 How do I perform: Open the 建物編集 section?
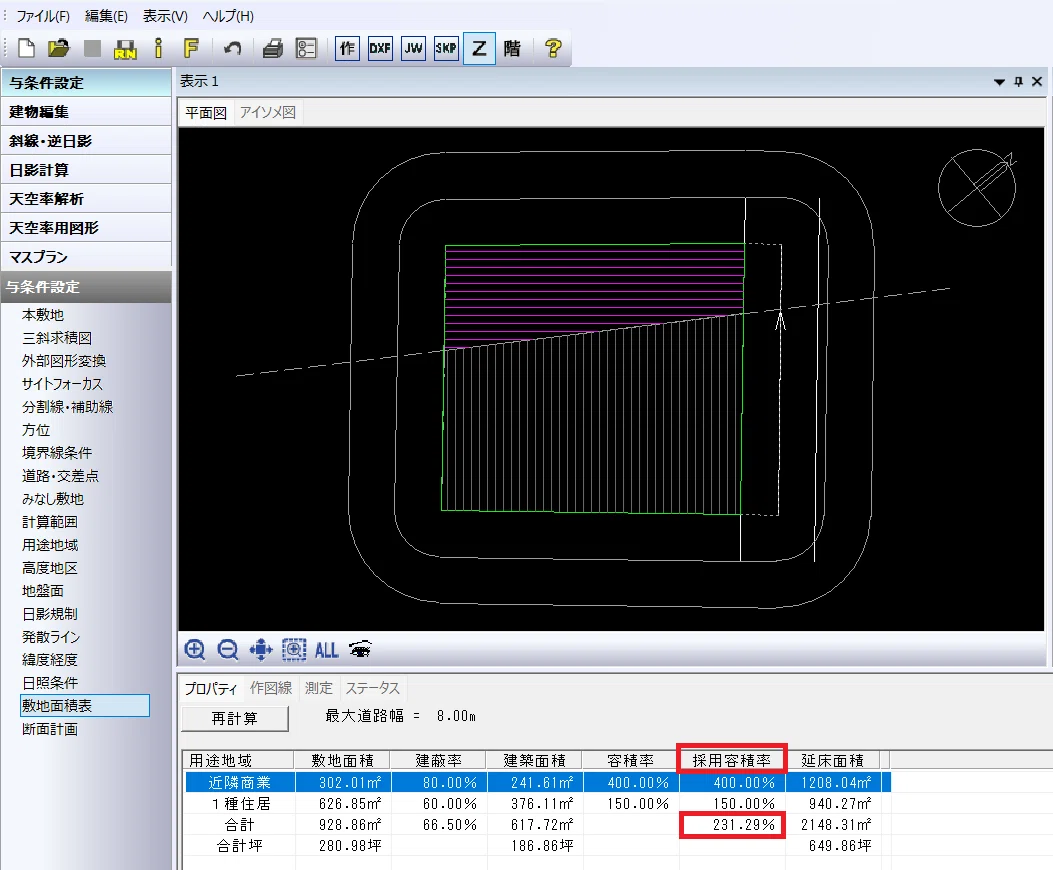(86, 112)
